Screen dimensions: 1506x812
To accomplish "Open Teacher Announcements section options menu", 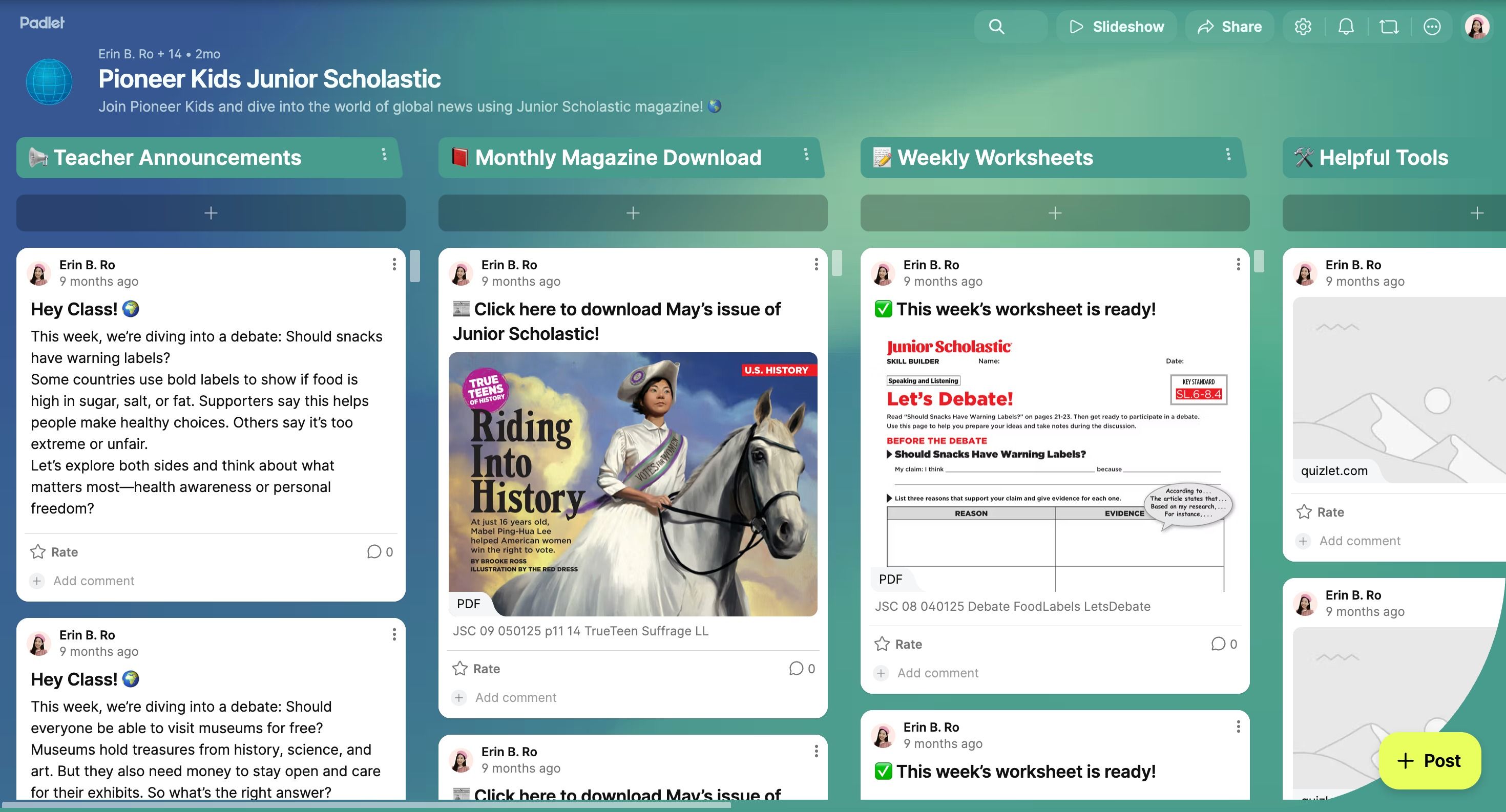I will pos(384,154).
